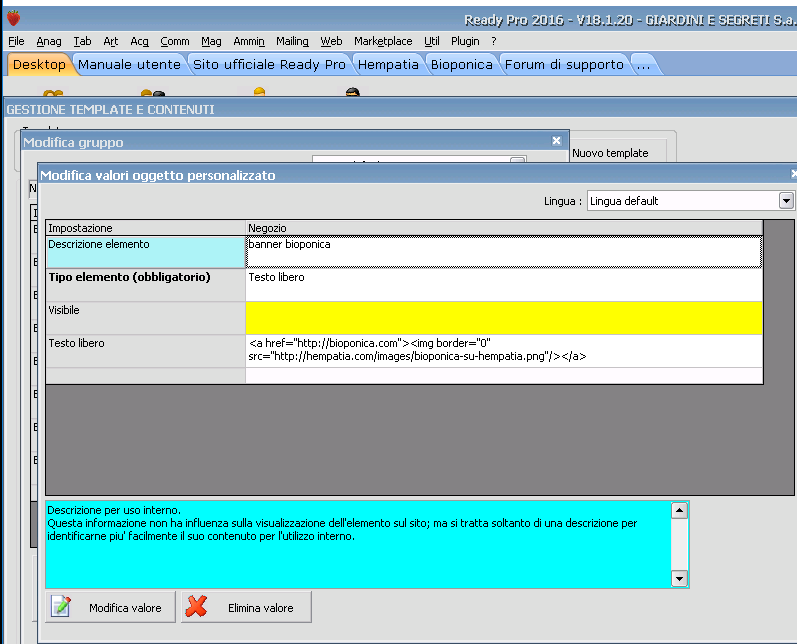797x644 pixels.
Task: Click the red X icon on Elimina valore
Action: point(196,606)
